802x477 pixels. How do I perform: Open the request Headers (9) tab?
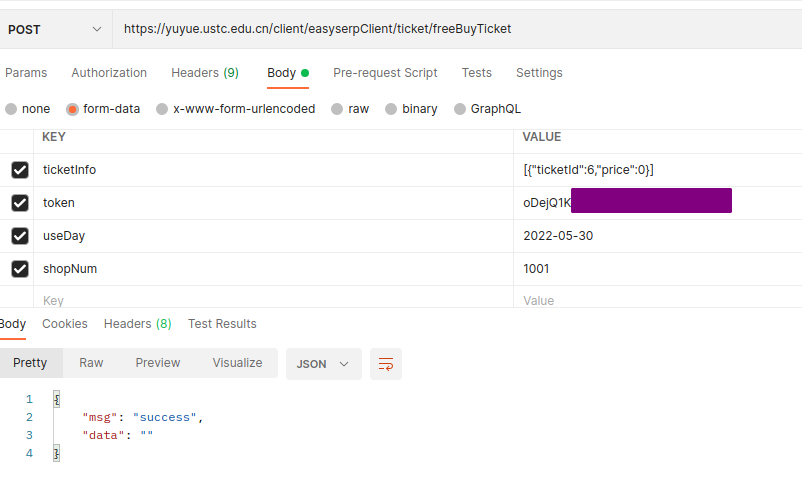(x=204, y=73)
